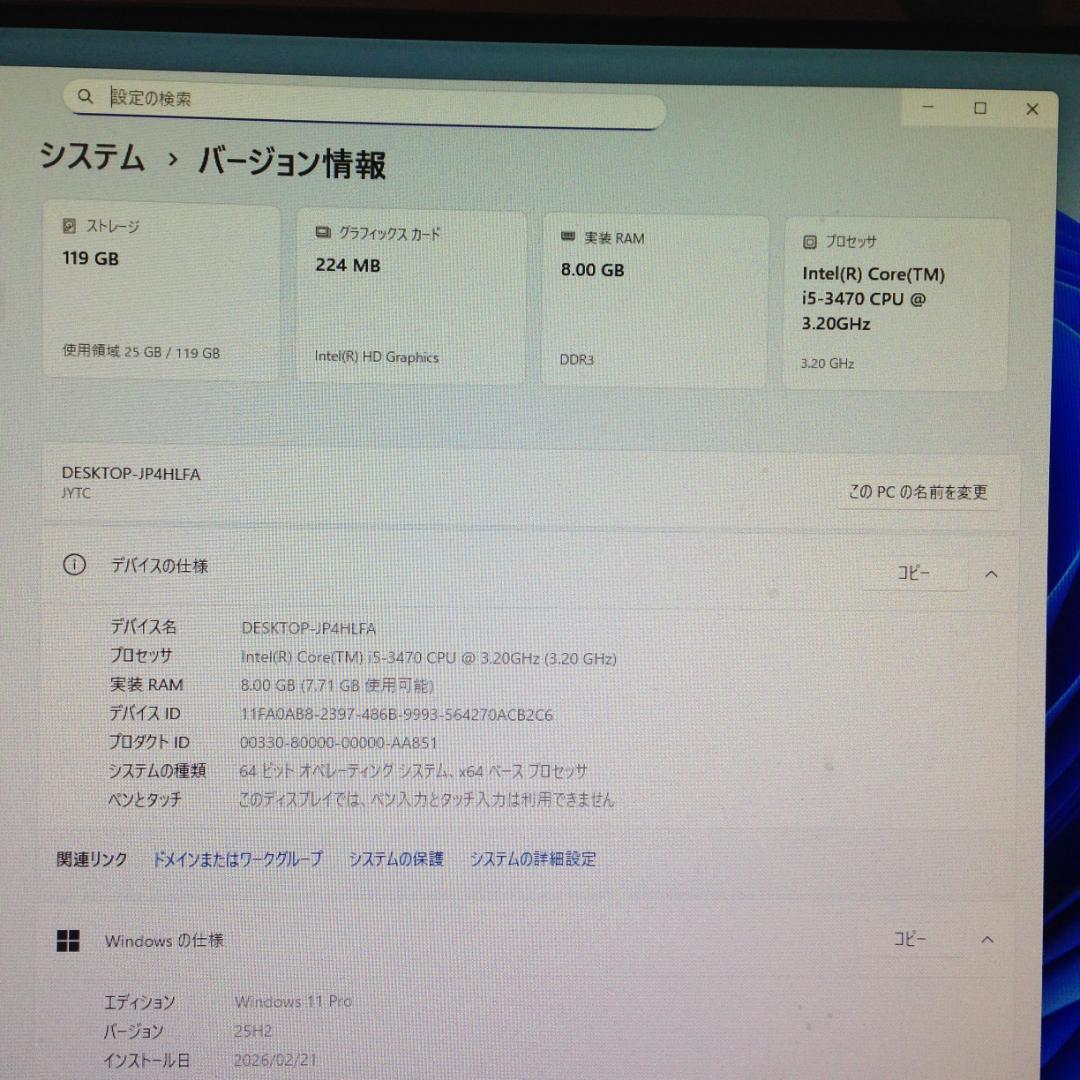Collapse the Windows の仕様 section

pyautogui.click(x=987, y=939)
